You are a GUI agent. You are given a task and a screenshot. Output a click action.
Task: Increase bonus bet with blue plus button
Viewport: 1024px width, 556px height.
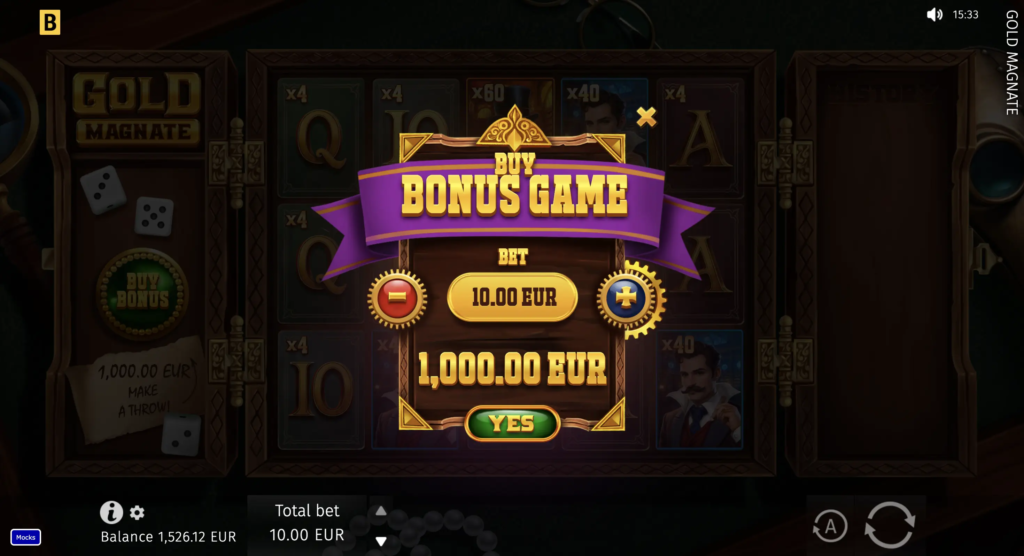pyautogui.click(x=626, y=298)
